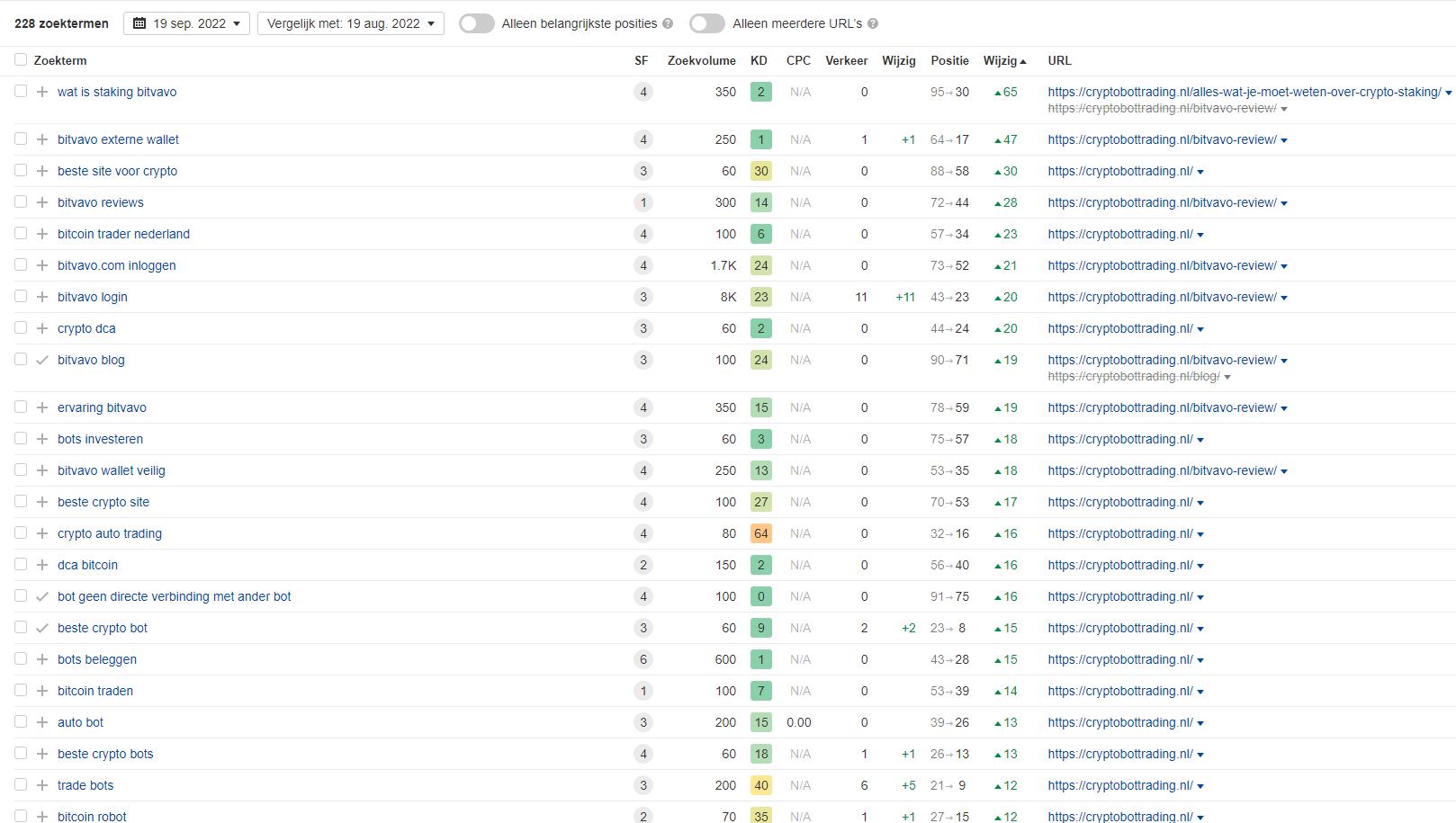The height and width of the screenshot is (823, 1456).
Task: Click plus icon beside 'beste site voor crypto'
Action: [42, 171]
